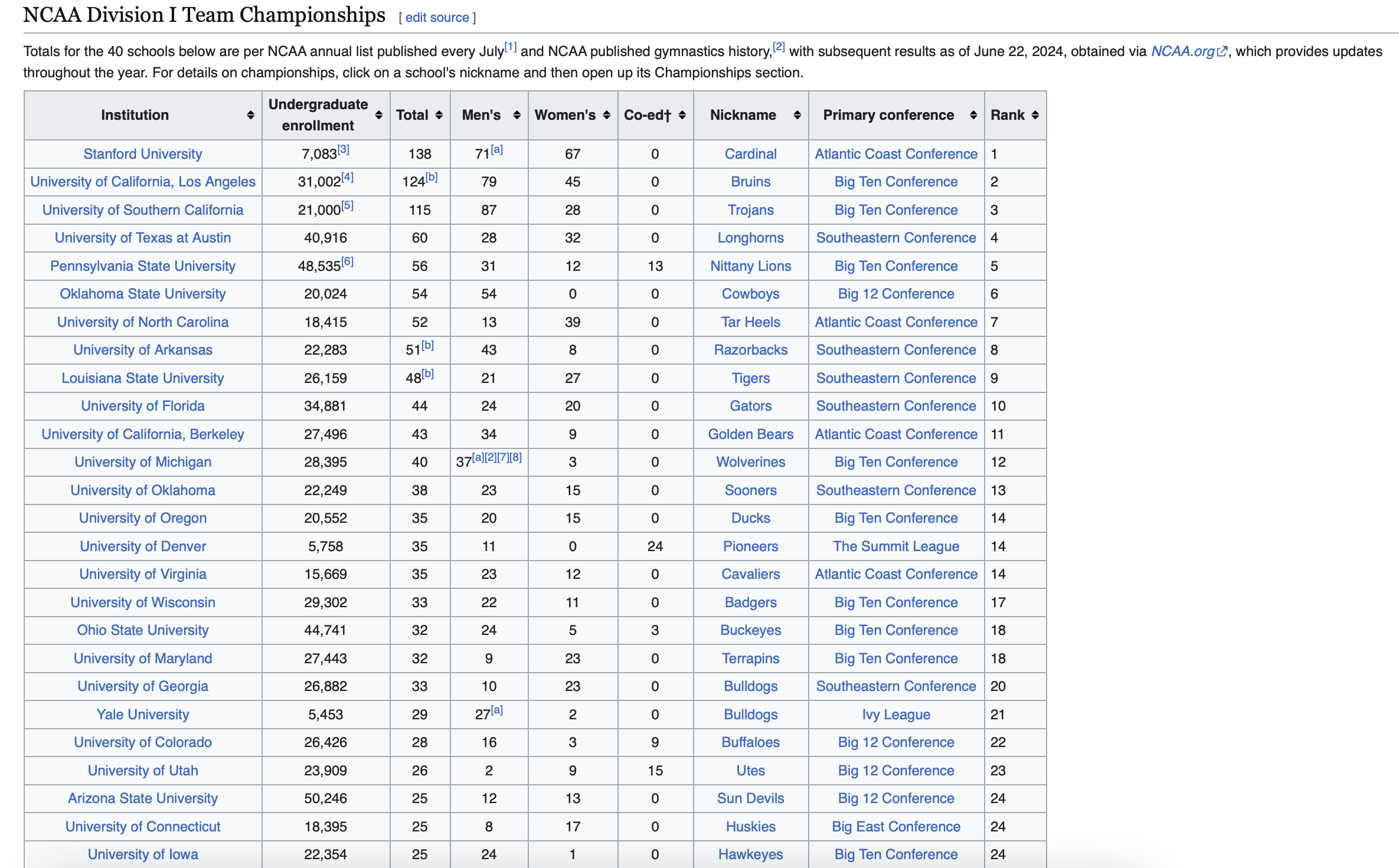Open the Nittany Lions nickname link

[x=751, y=266]
